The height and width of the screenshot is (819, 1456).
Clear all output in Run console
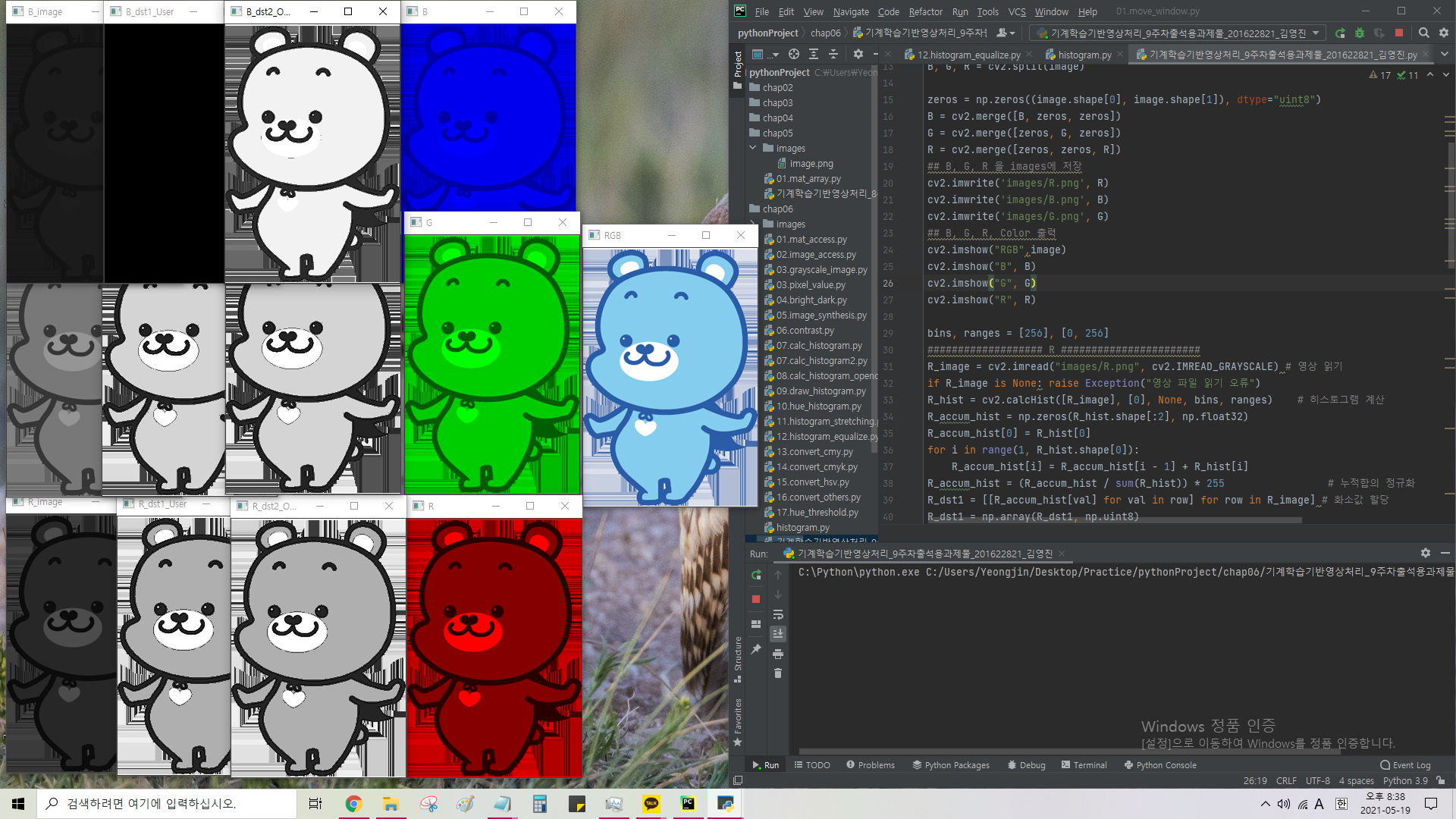coord(777,673)
